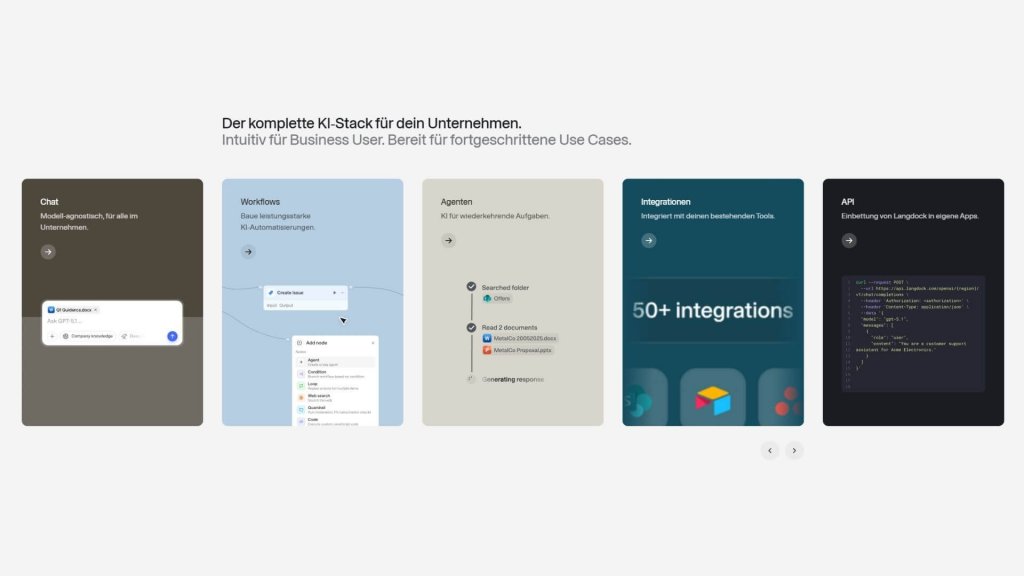Open the Chat card arrow icon

pos(48,251)
